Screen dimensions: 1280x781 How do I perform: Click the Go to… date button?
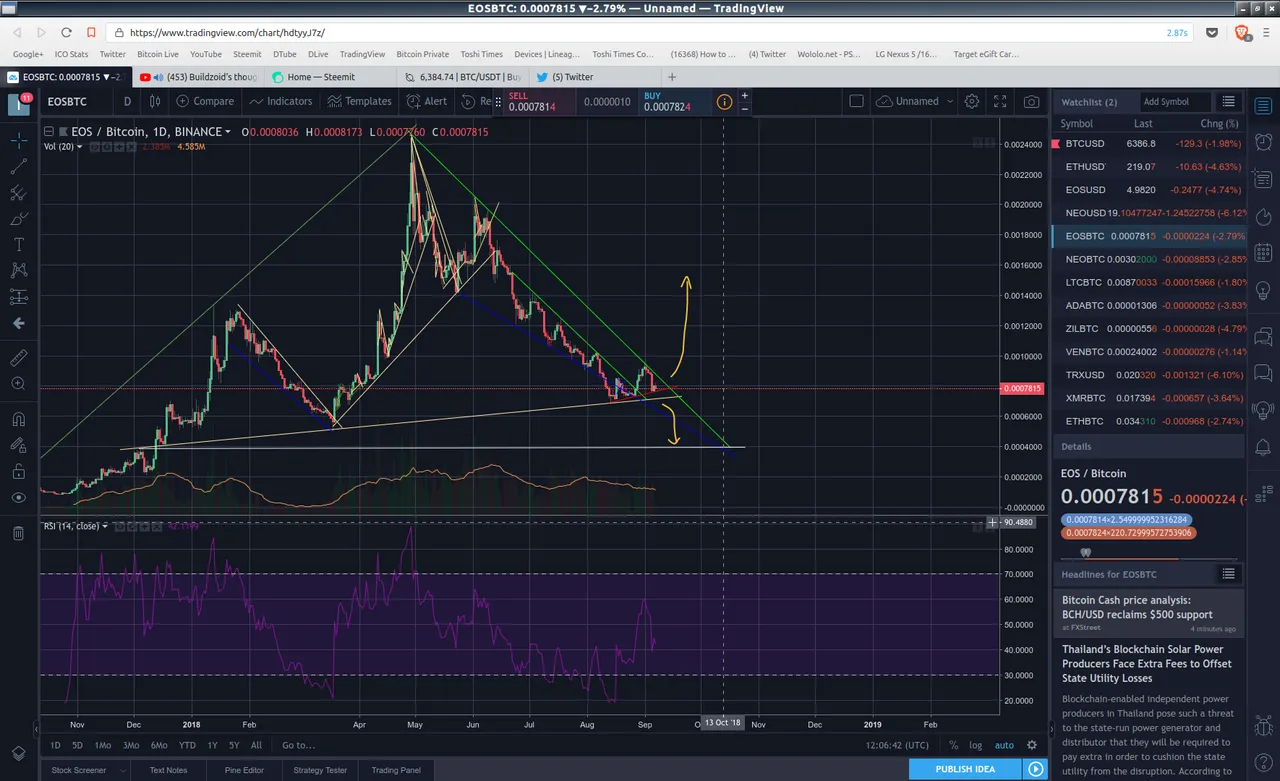298,745
